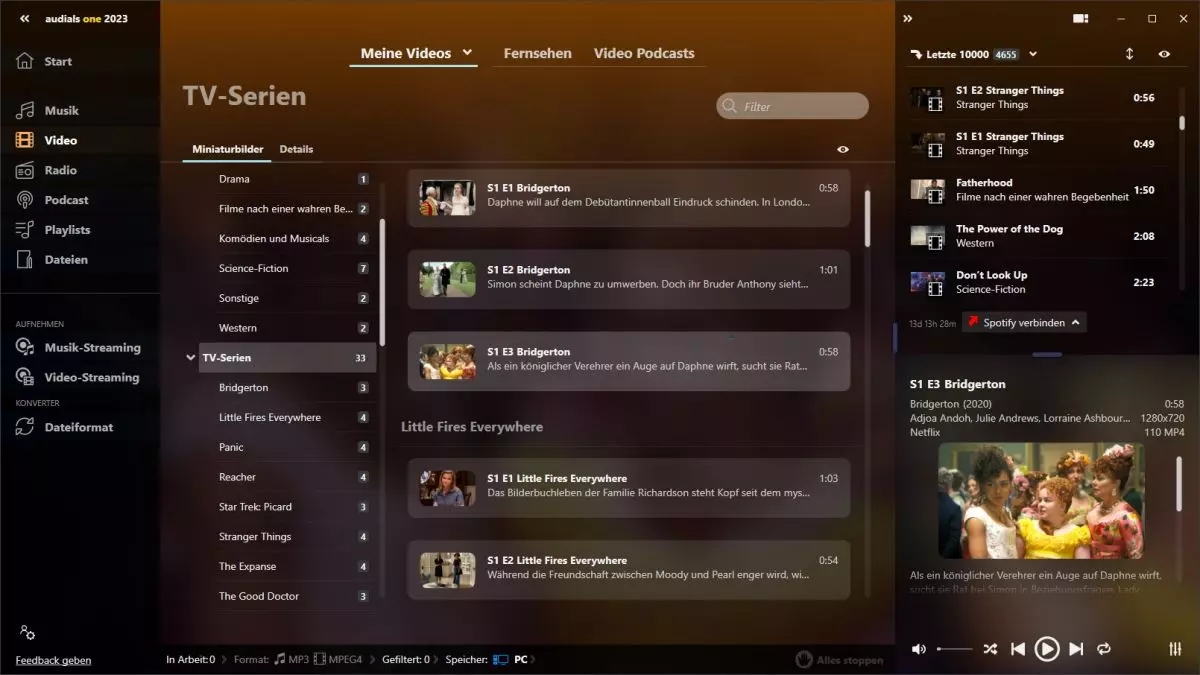
Task: Switch to Fernsehen tab
Action: tap(538, 53)
